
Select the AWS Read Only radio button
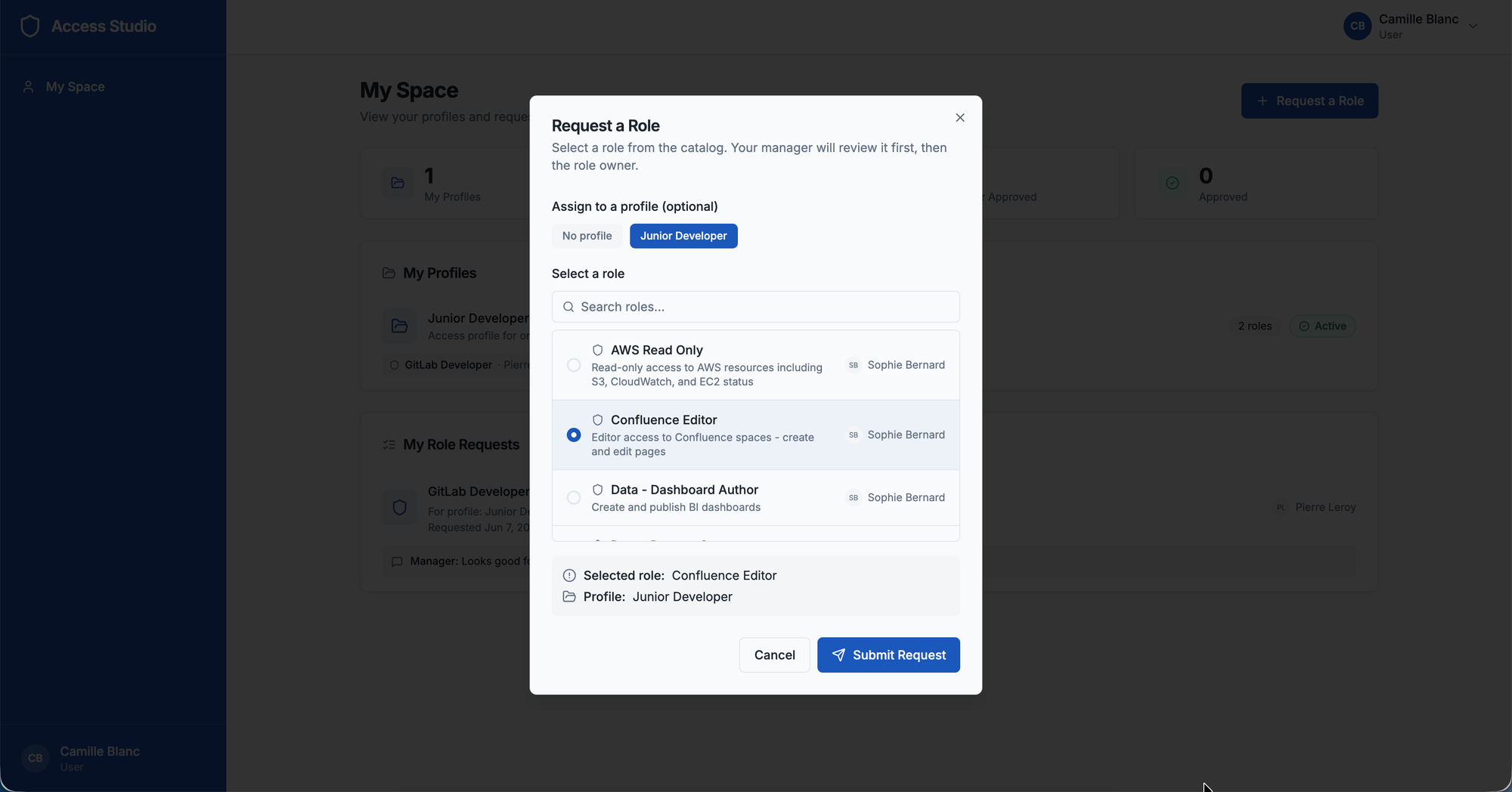(x=574, y=365)
